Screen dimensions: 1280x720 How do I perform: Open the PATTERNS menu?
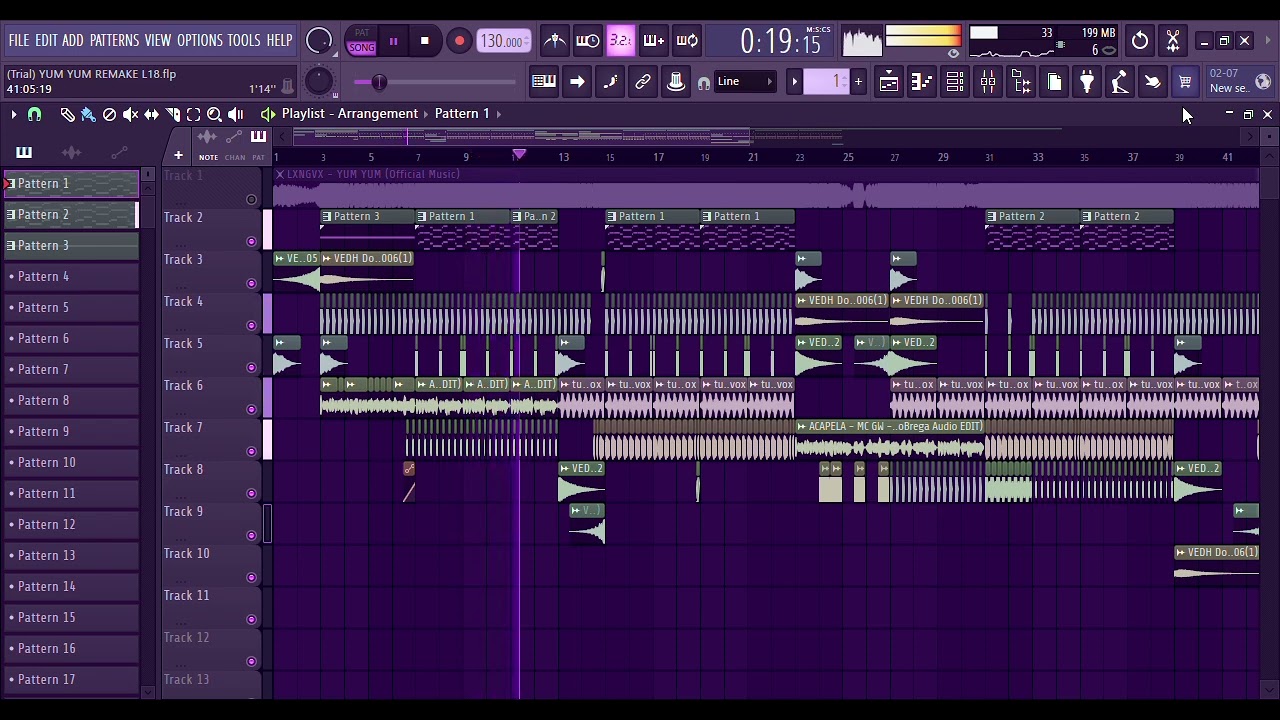pos(114,41)
